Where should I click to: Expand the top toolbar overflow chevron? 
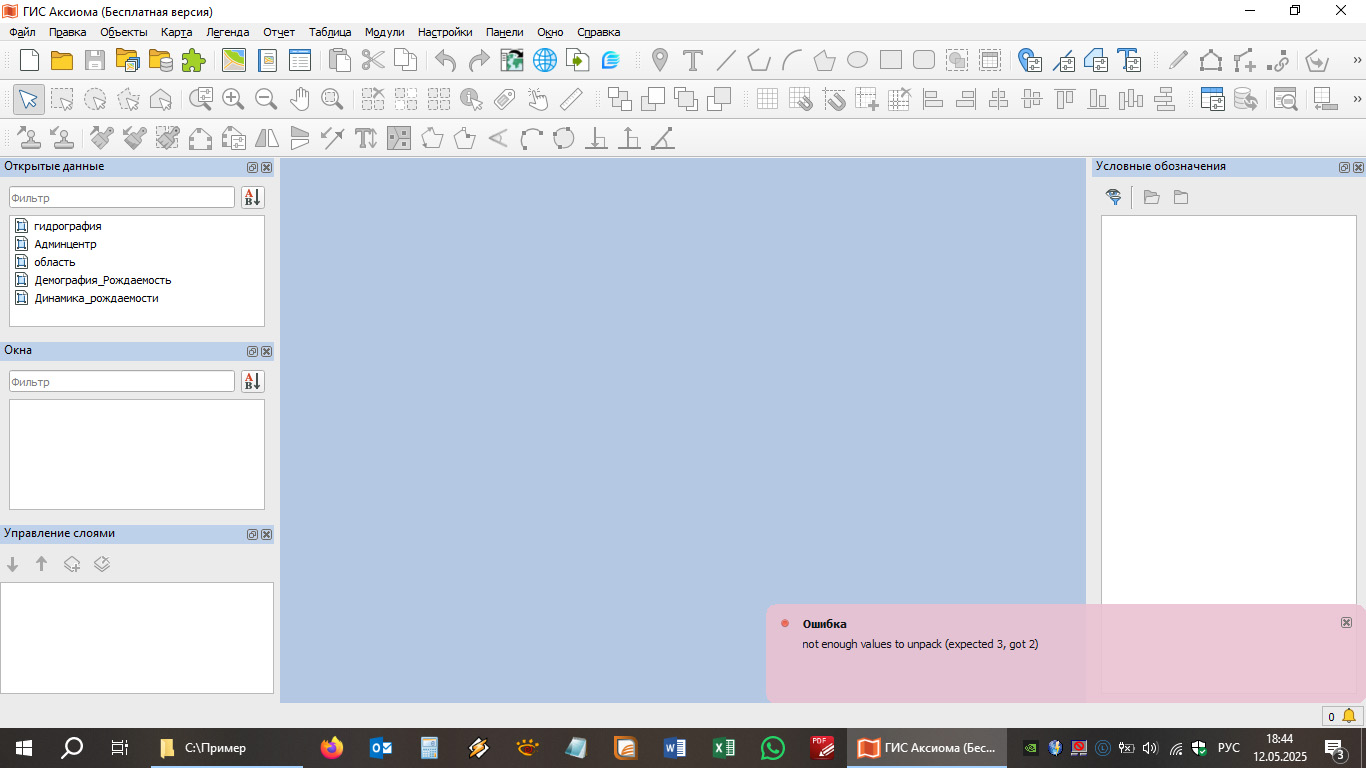[x=1357, y=60]
